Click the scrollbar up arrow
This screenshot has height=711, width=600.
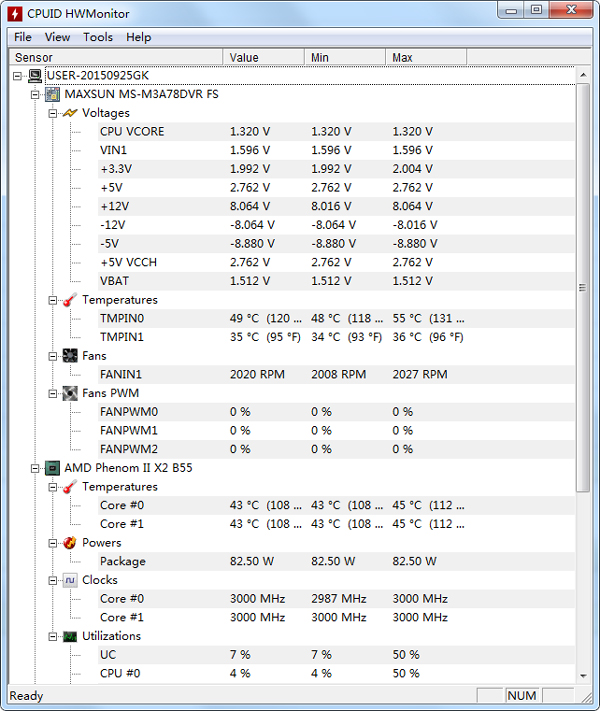point(583,75)
